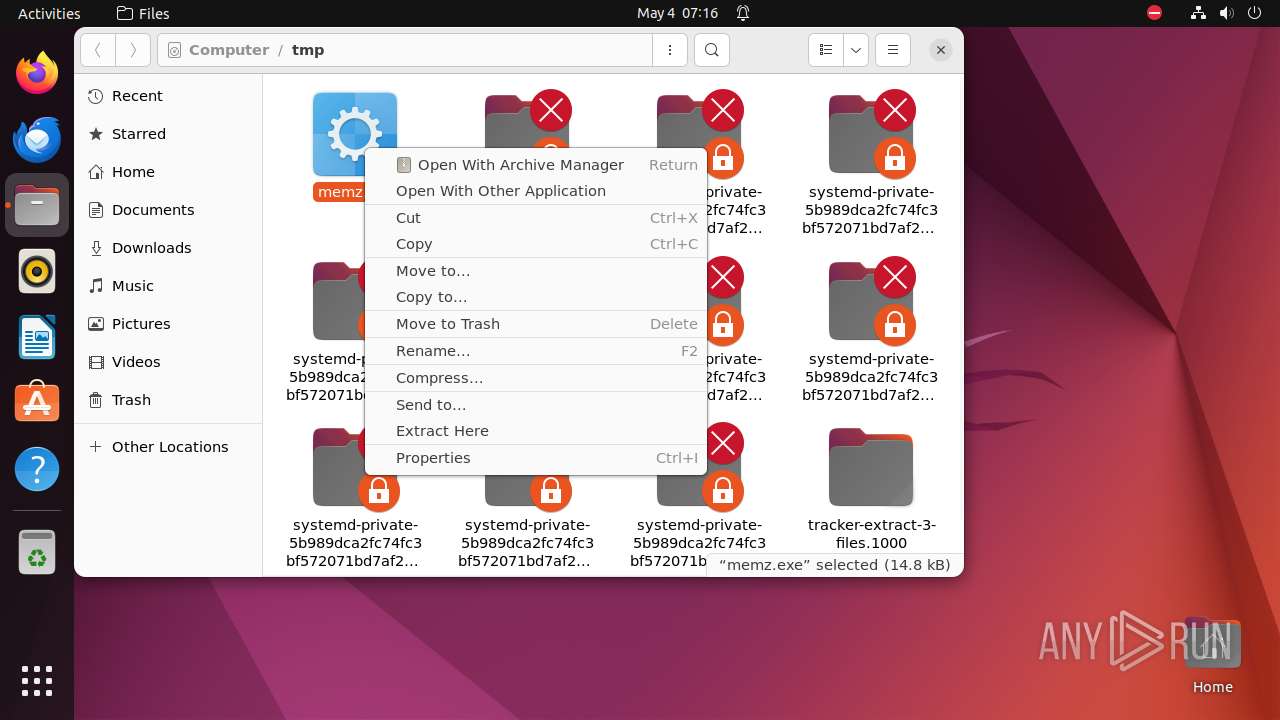The height and width of the screenshot is (720, 1280).
Task: Open Pictures in the sidebar
Action: [169, 324]
